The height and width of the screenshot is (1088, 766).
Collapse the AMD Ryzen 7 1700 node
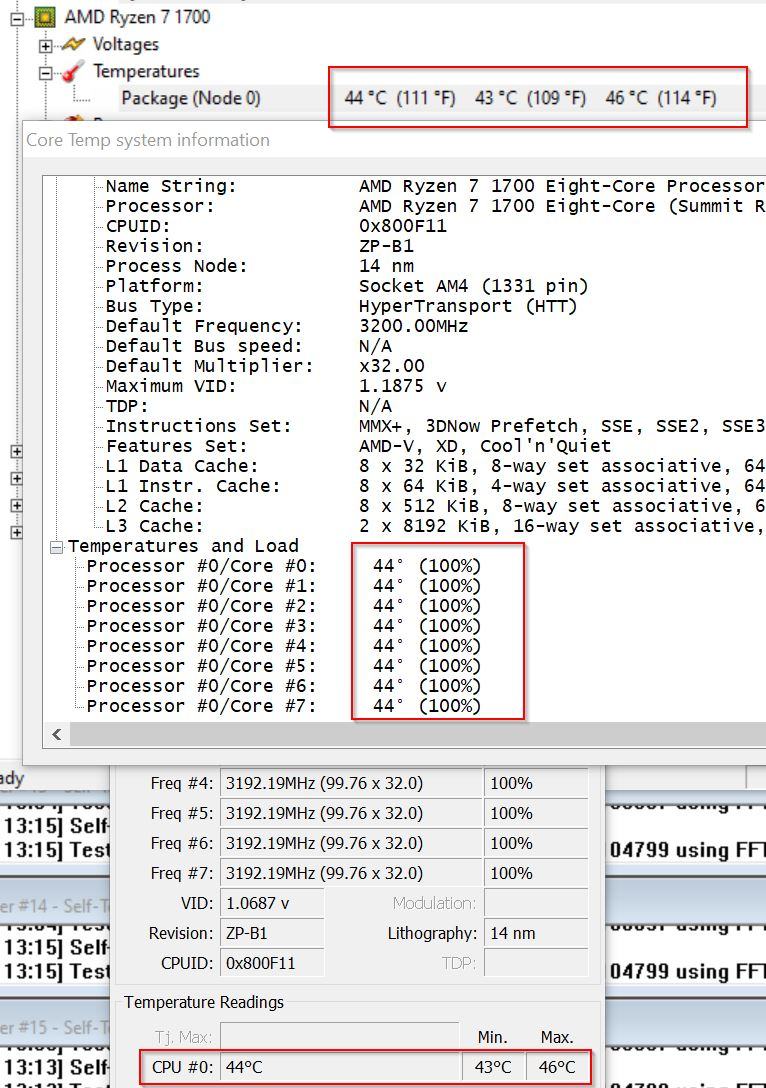tap(17, 19)
